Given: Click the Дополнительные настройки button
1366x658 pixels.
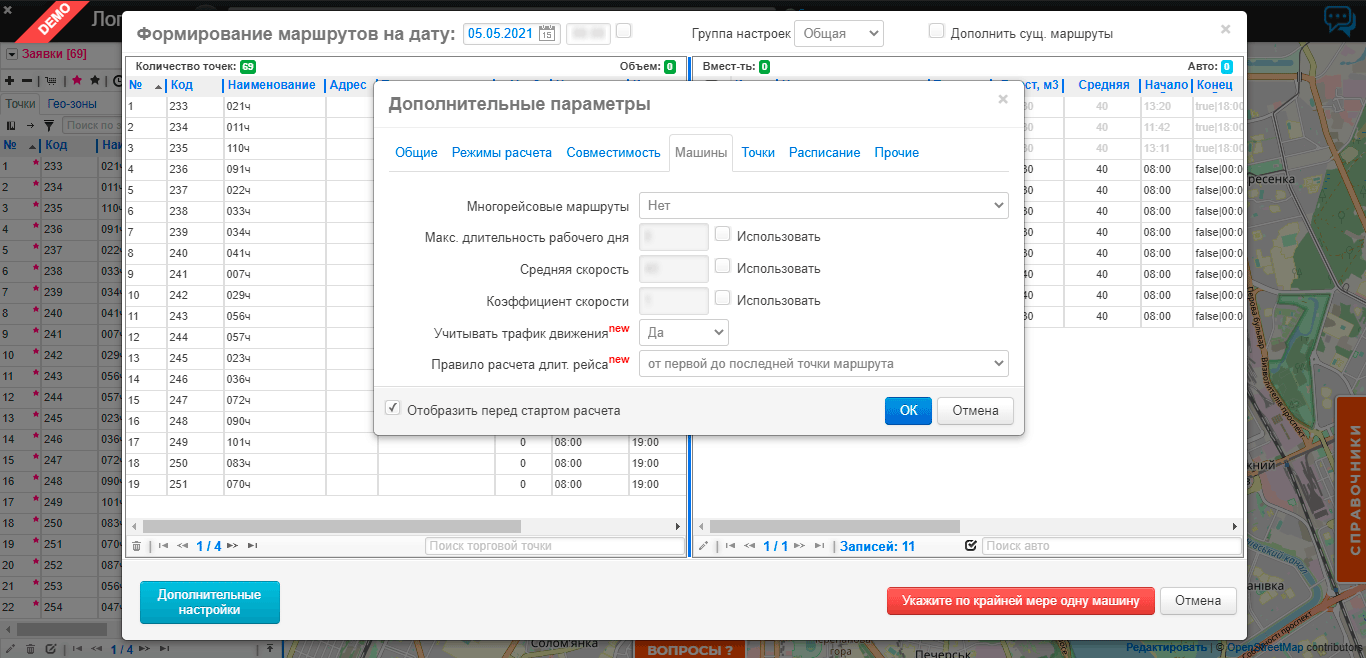Looking at the screenshot, I should point(209,602).
